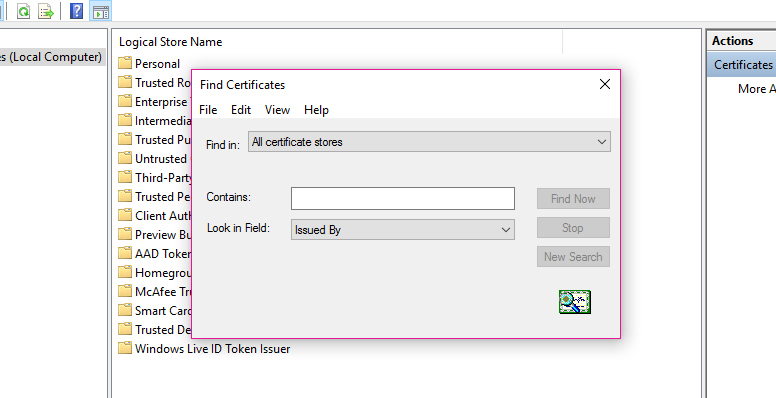Click the New Search button
This screenshot has width=776, height=398.
coord(573,256)
